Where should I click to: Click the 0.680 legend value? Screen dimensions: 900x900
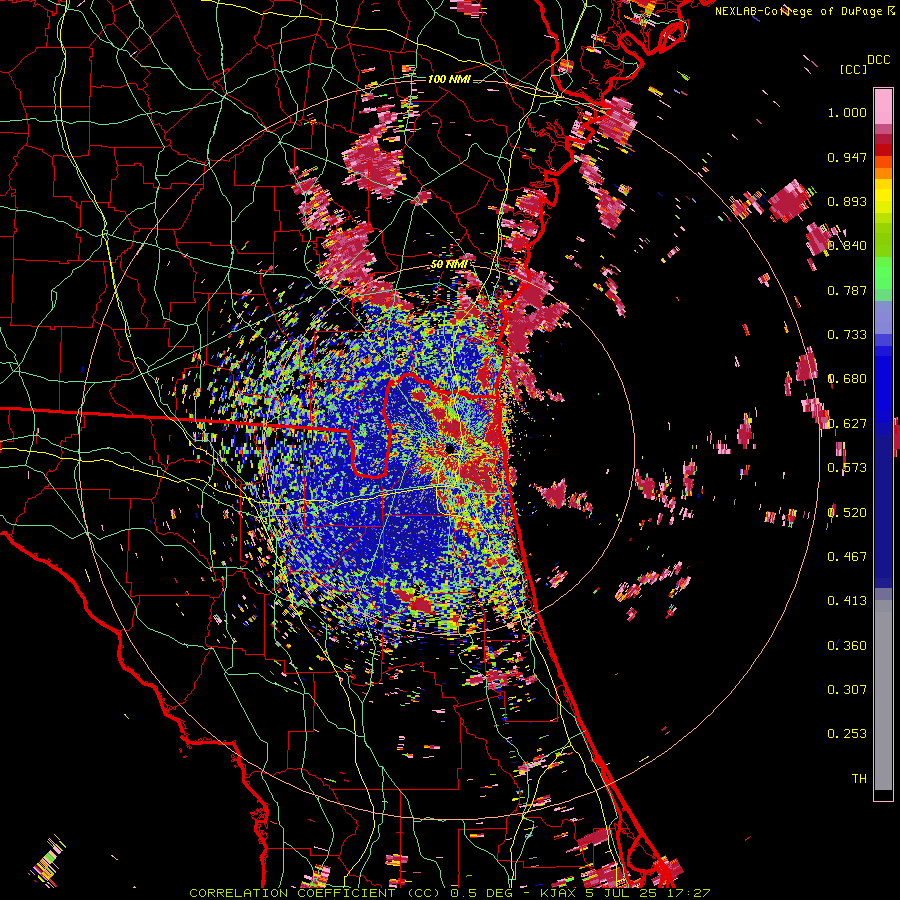(847, 379)
